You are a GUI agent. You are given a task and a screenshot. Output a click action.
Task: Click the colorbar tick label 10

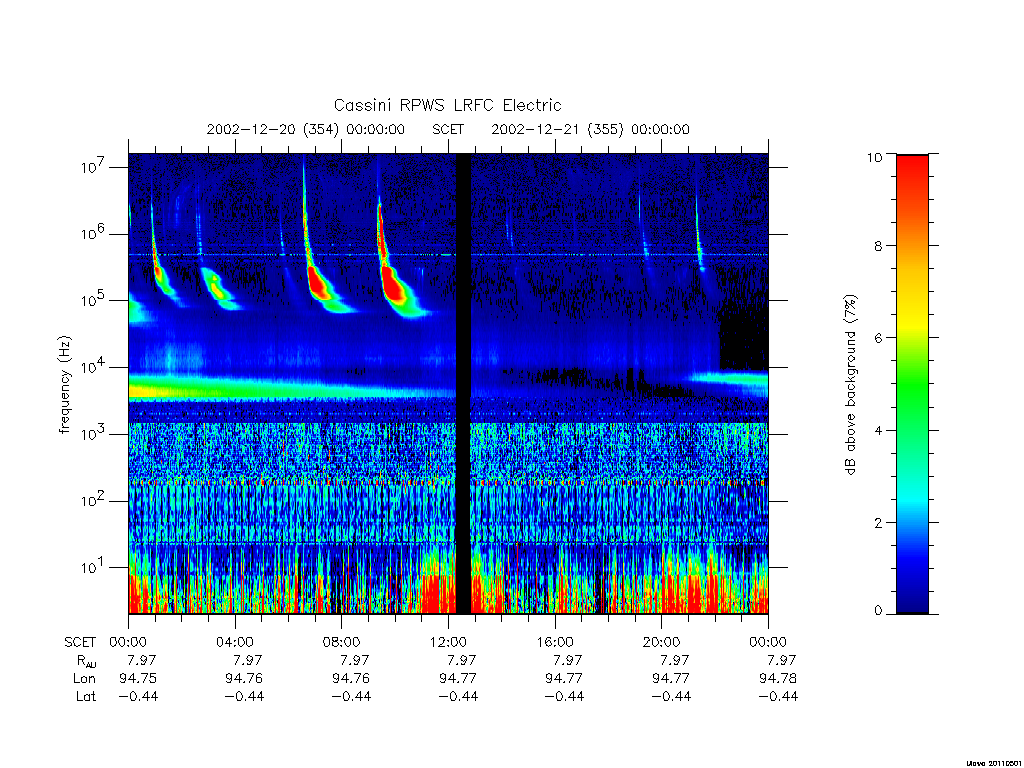874,157
